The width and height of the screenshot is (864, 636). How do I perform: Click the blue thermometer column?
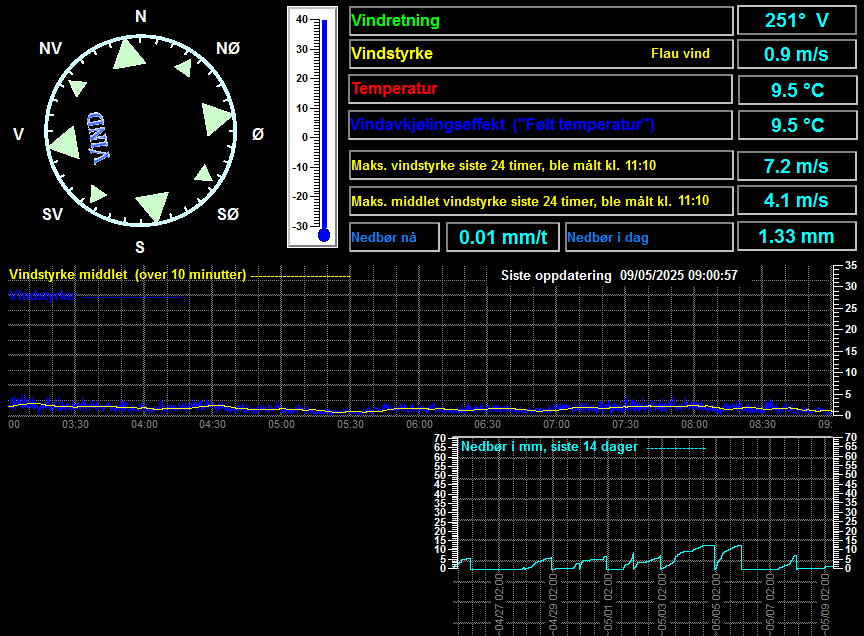tap(325, 125)
